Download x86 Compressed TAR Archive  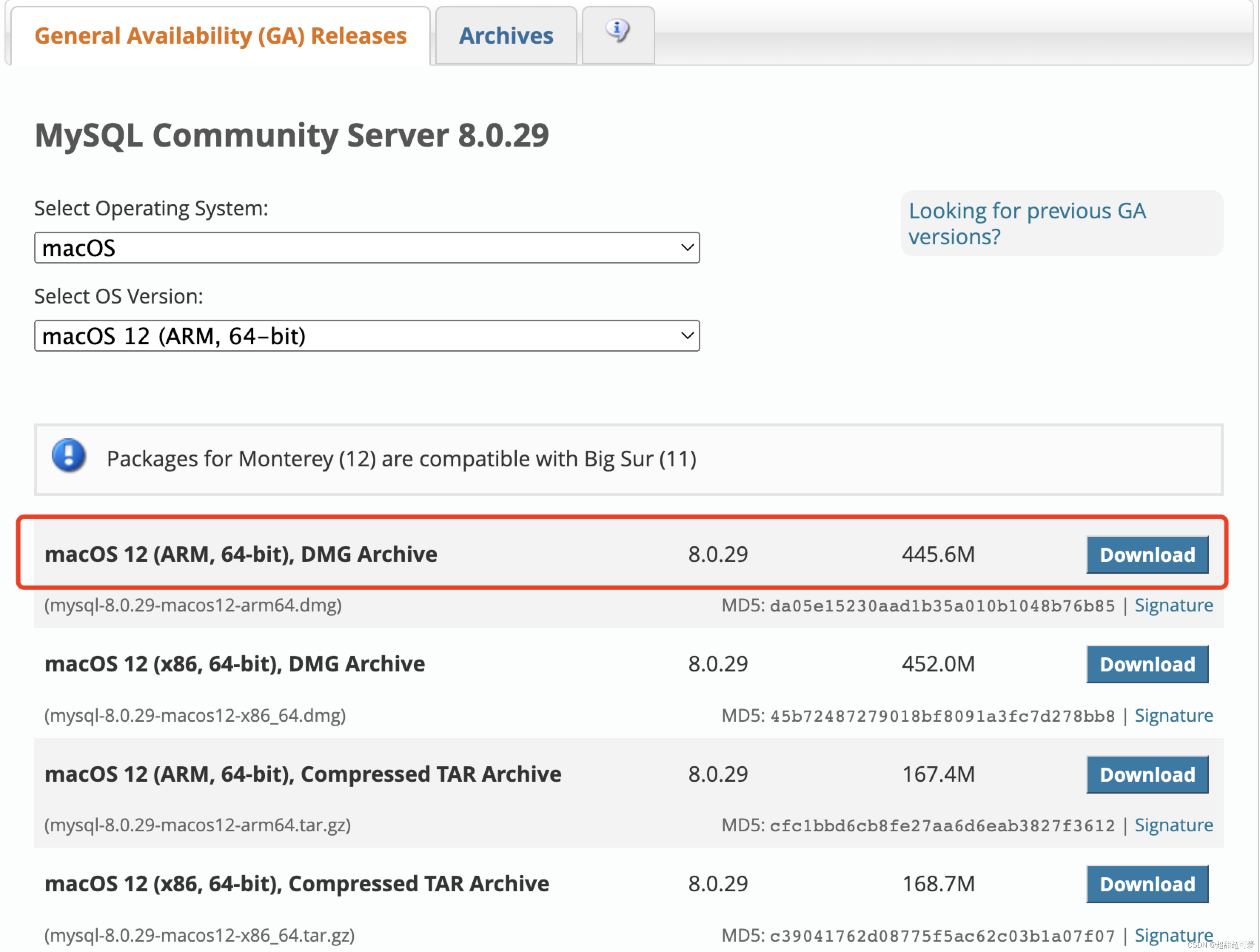point(1147,884)
